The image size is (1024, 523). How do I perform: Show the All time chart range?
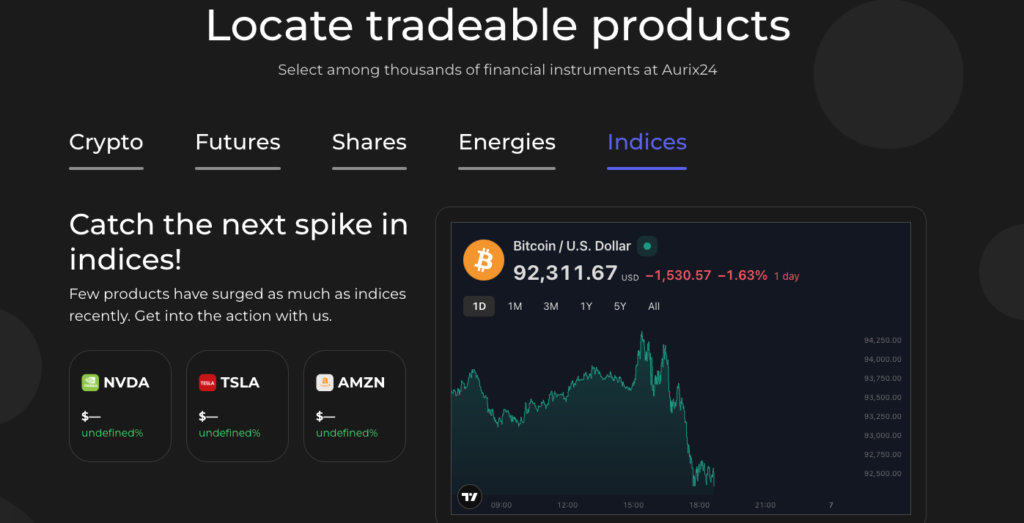tap(654, 306)
